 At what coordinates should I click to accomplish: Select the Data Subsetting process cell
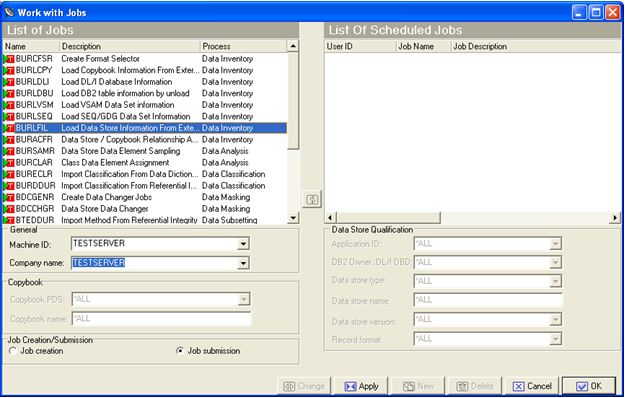pos(230,220)
